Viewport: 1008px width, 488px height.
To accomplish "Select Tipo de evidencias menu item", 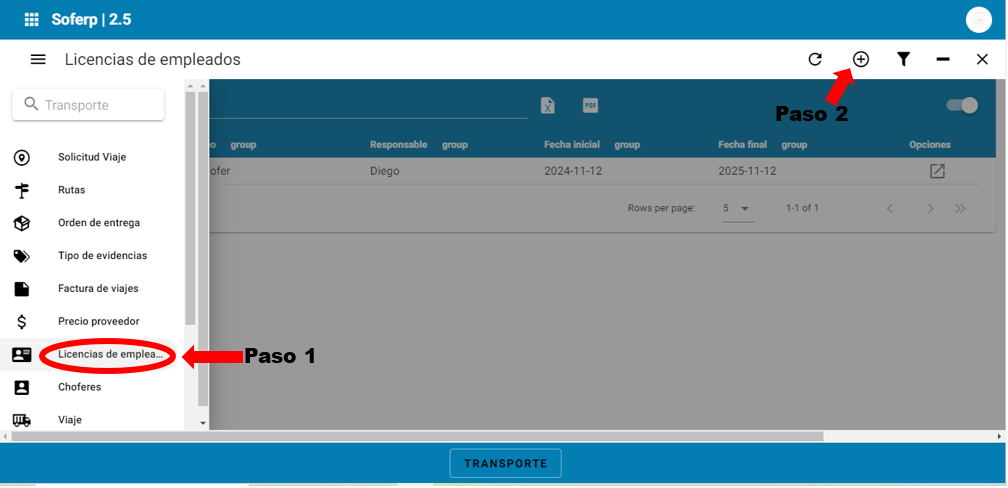I will [x=102, y=255].
